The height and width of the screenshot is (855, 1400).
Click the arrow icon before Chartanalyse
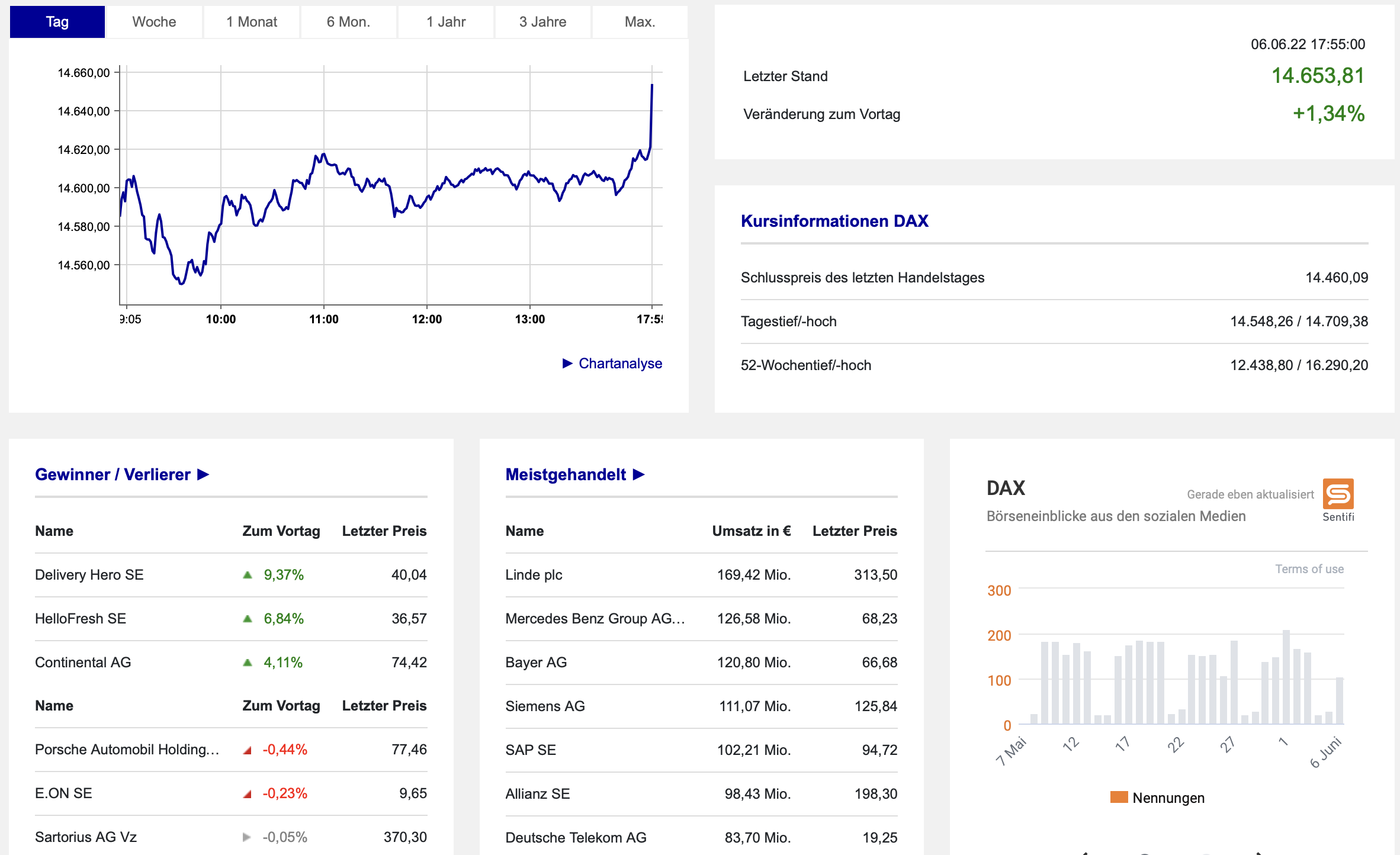coord(567,363)
